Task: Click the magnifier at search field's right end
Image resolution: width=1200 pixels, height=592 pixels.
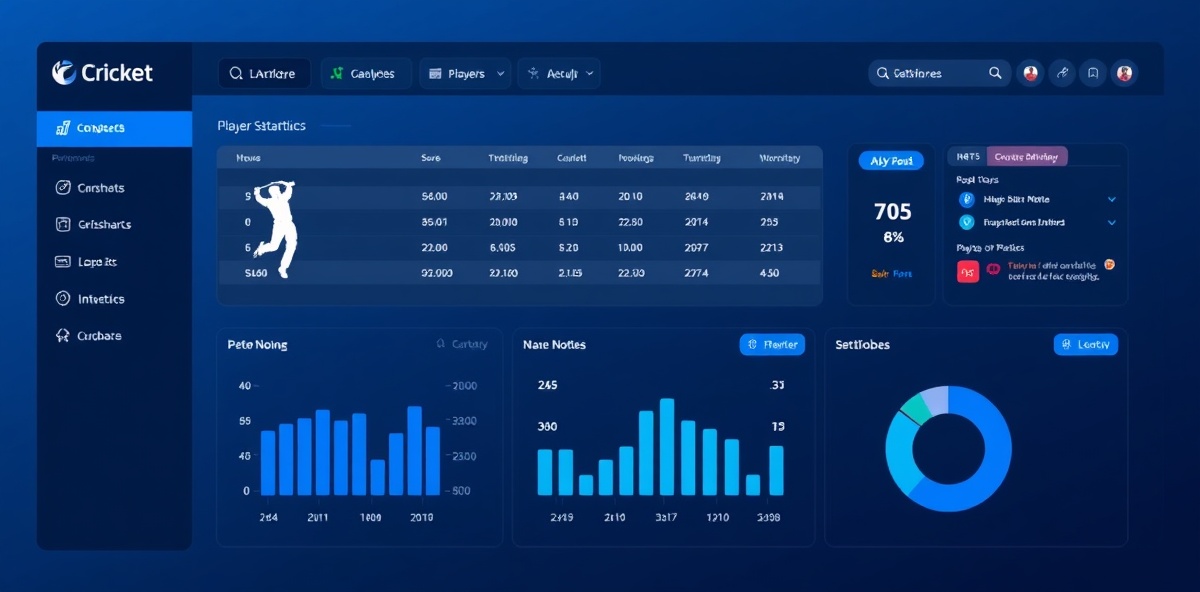Action: pos(995,73)
